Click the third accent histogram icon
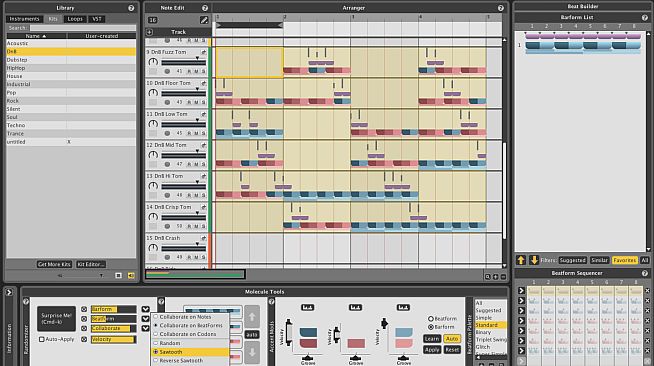This screenshot has height=366, width=654. pos(403,308)
